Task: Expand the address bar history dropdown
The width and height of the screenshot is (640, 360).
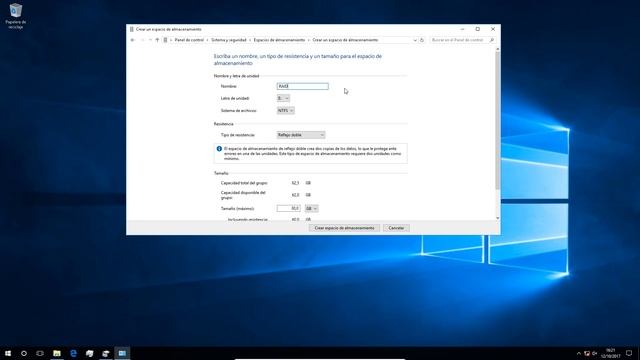Action: tap(415, 40)
